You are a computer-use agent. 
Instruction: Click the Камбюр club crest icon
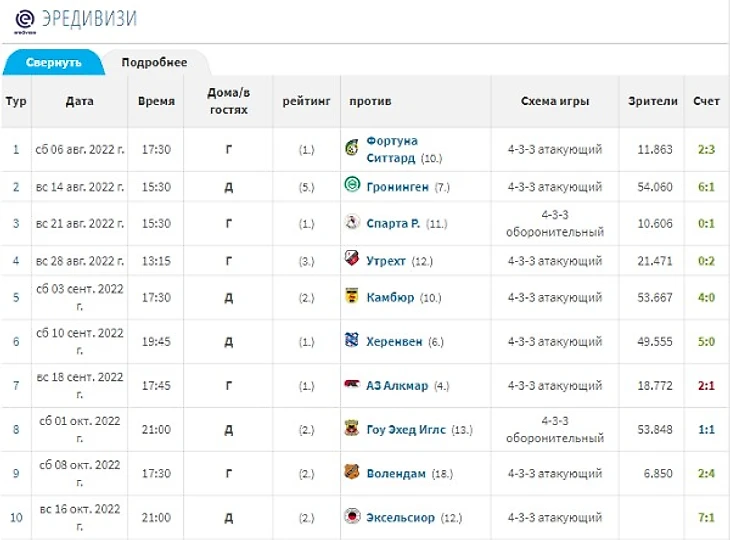click(351, 297)
